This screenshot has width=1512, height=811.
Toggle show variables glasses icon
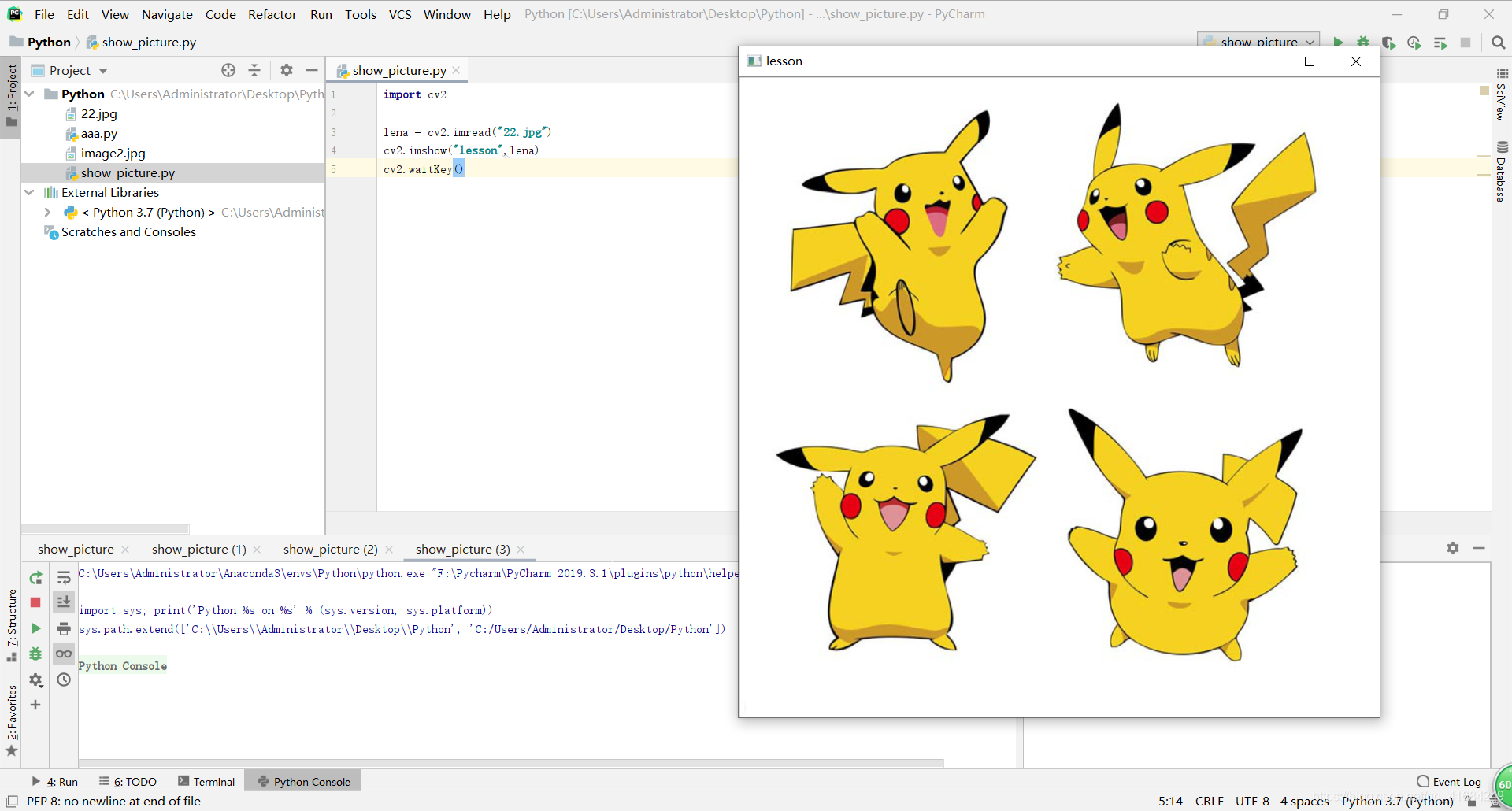click(x=64, y=654)
